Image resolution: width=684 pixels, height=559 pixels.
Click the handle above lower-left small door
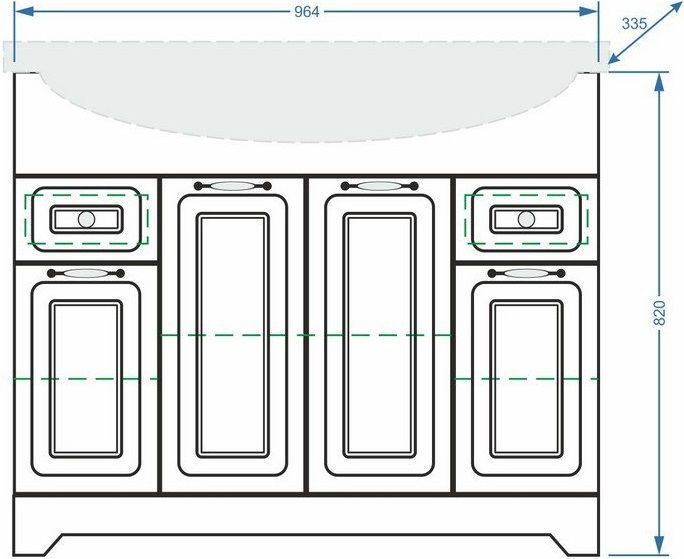86,272
